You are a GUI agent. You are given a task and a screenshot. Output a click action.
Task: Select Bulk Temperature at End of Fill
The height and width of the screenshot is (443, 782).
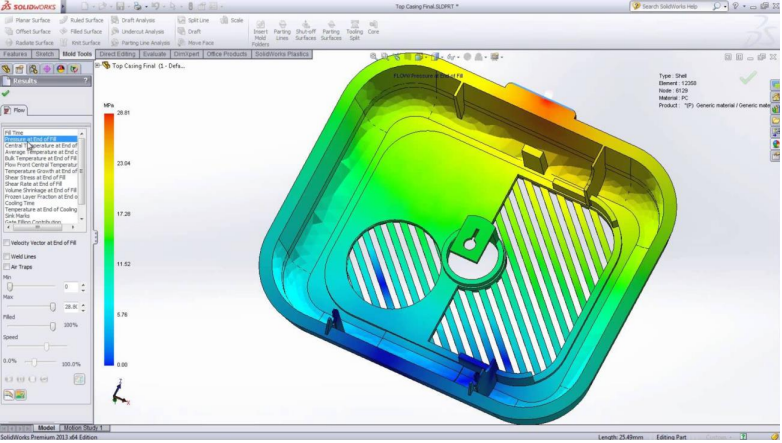40,159
